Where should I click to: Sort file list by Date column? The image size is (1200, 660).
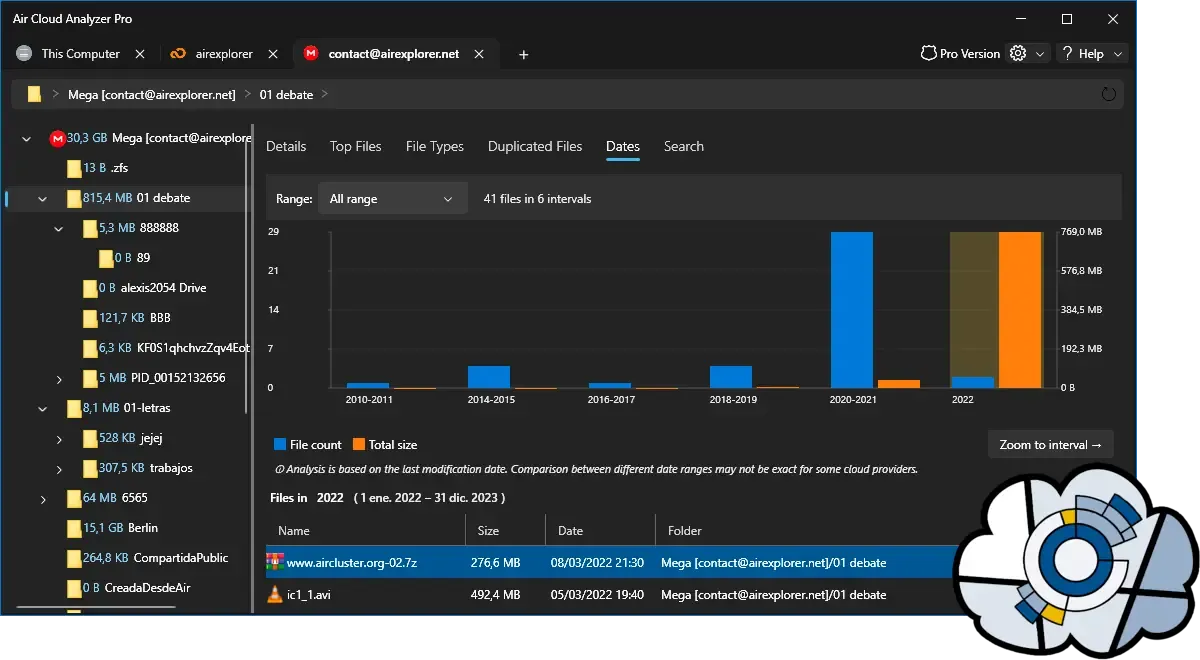pyautogui.click(x=600, y=531)
